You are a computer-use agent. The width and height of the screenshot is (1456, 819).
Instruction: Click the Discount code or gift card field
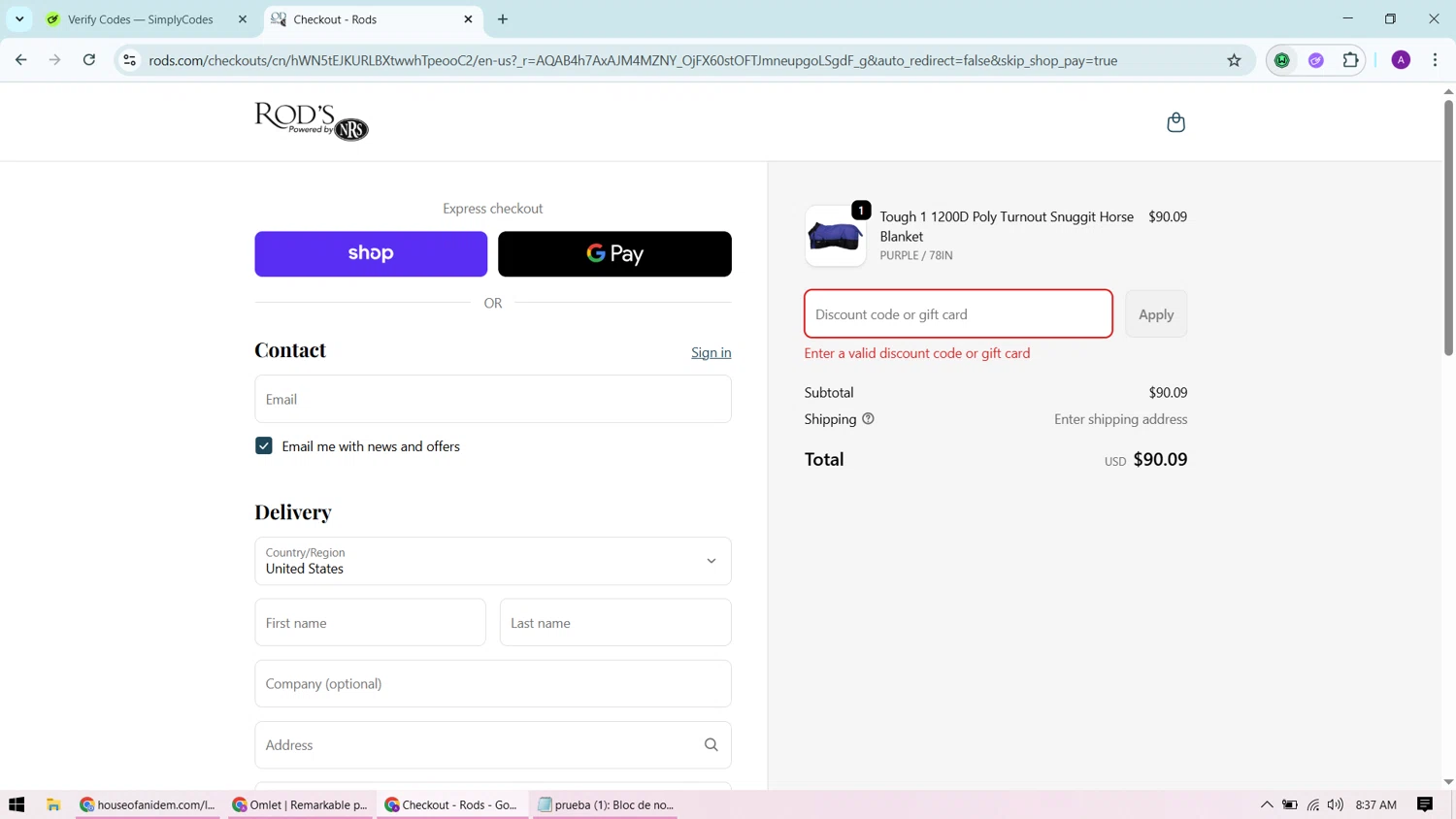[958, 313]
